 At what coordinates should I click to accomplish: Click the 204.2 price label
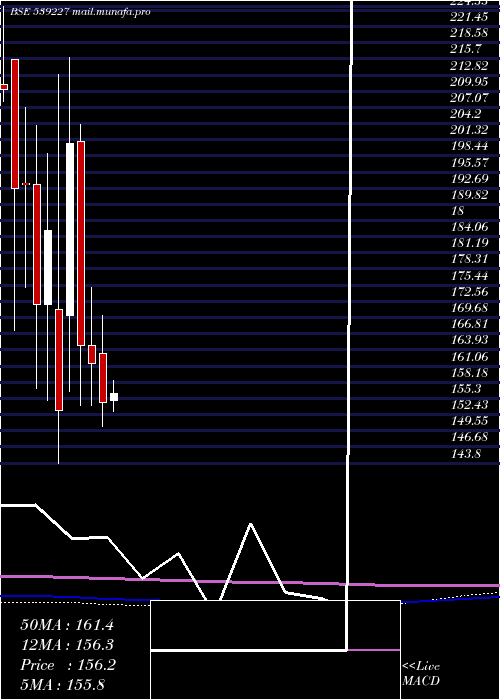tap(466, 113)
